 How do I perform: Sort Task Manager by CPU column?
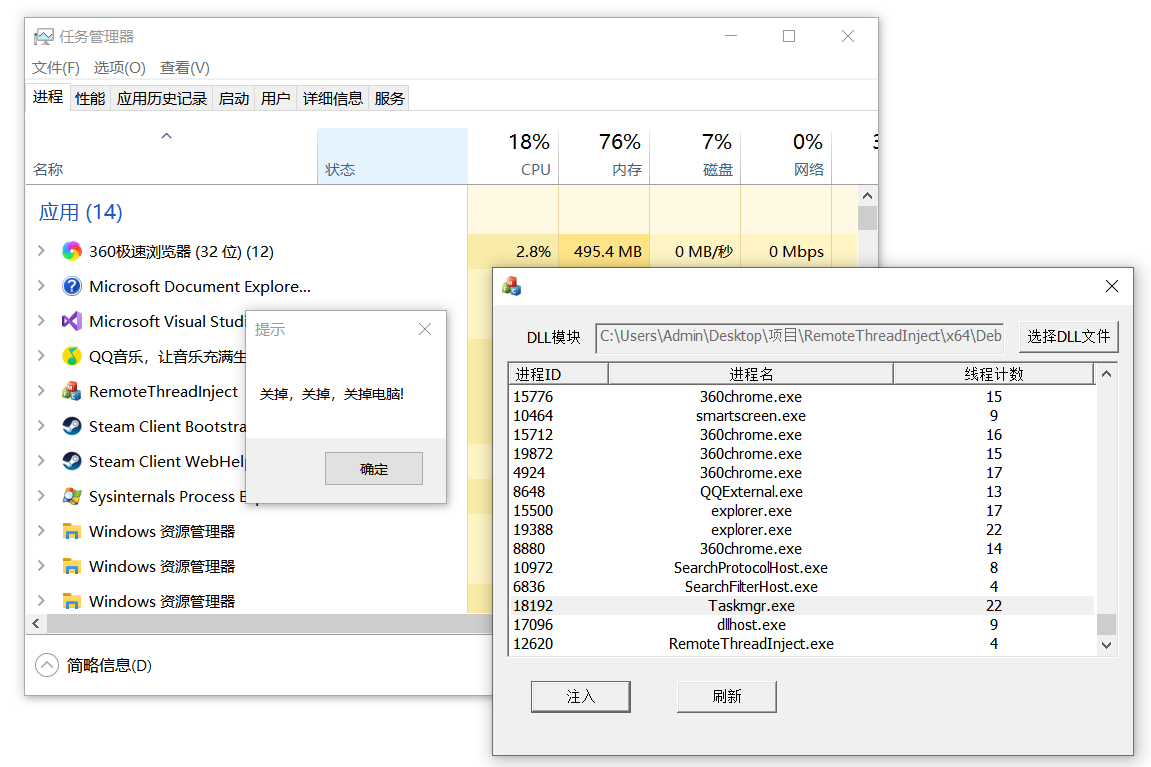pos(513,156)
